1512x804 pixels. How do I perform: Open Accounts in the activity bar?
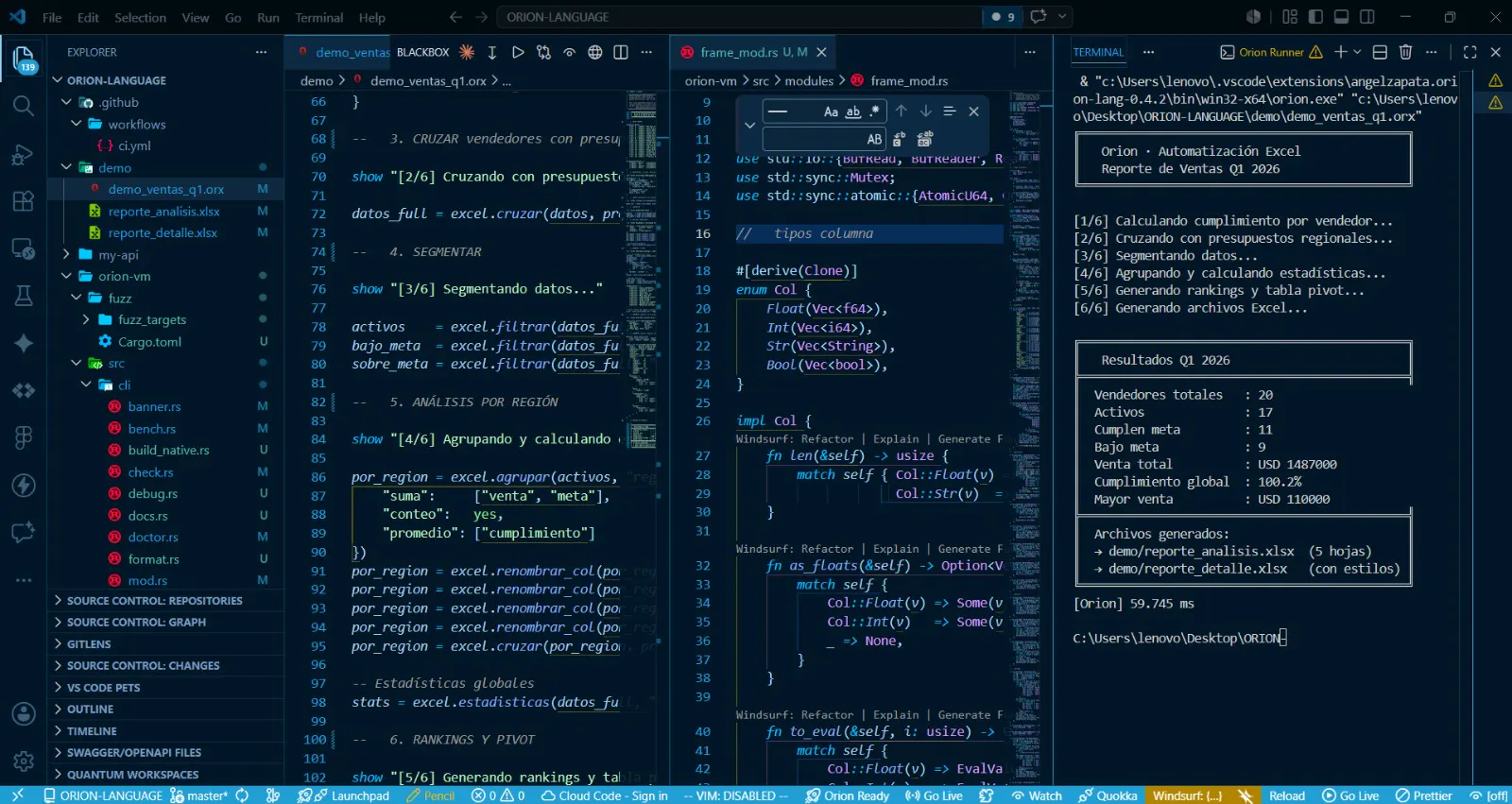point(24,714)
